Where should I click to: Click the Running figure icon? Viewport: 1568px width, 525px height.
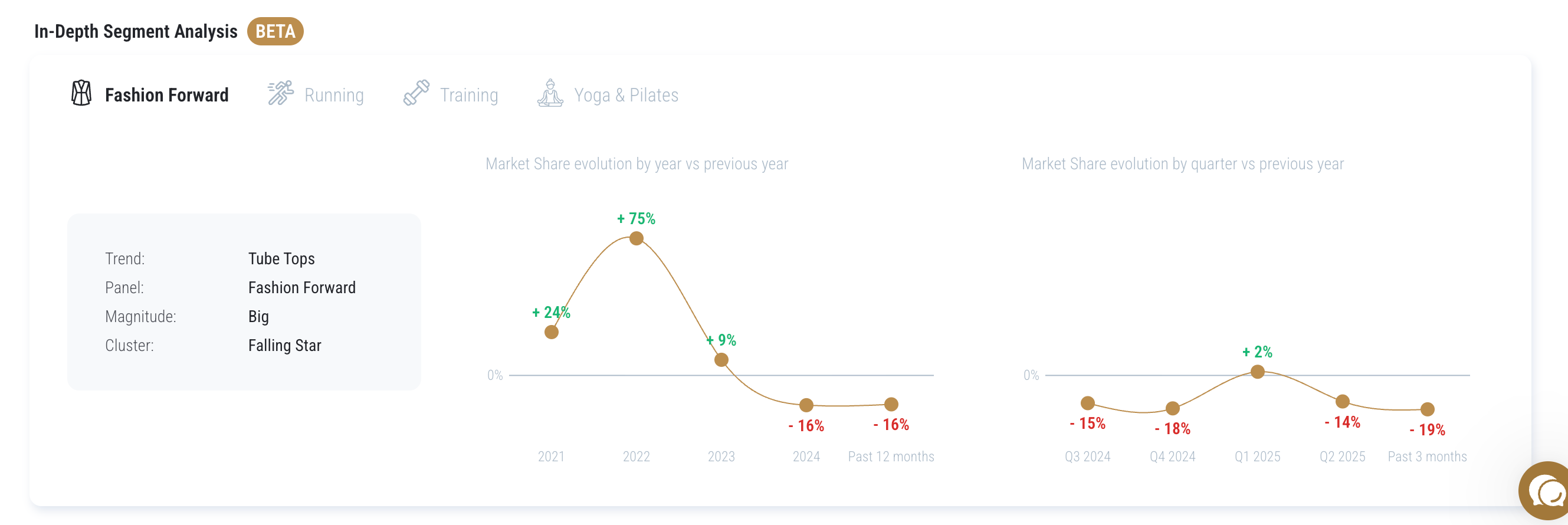[x=281, y=93]
